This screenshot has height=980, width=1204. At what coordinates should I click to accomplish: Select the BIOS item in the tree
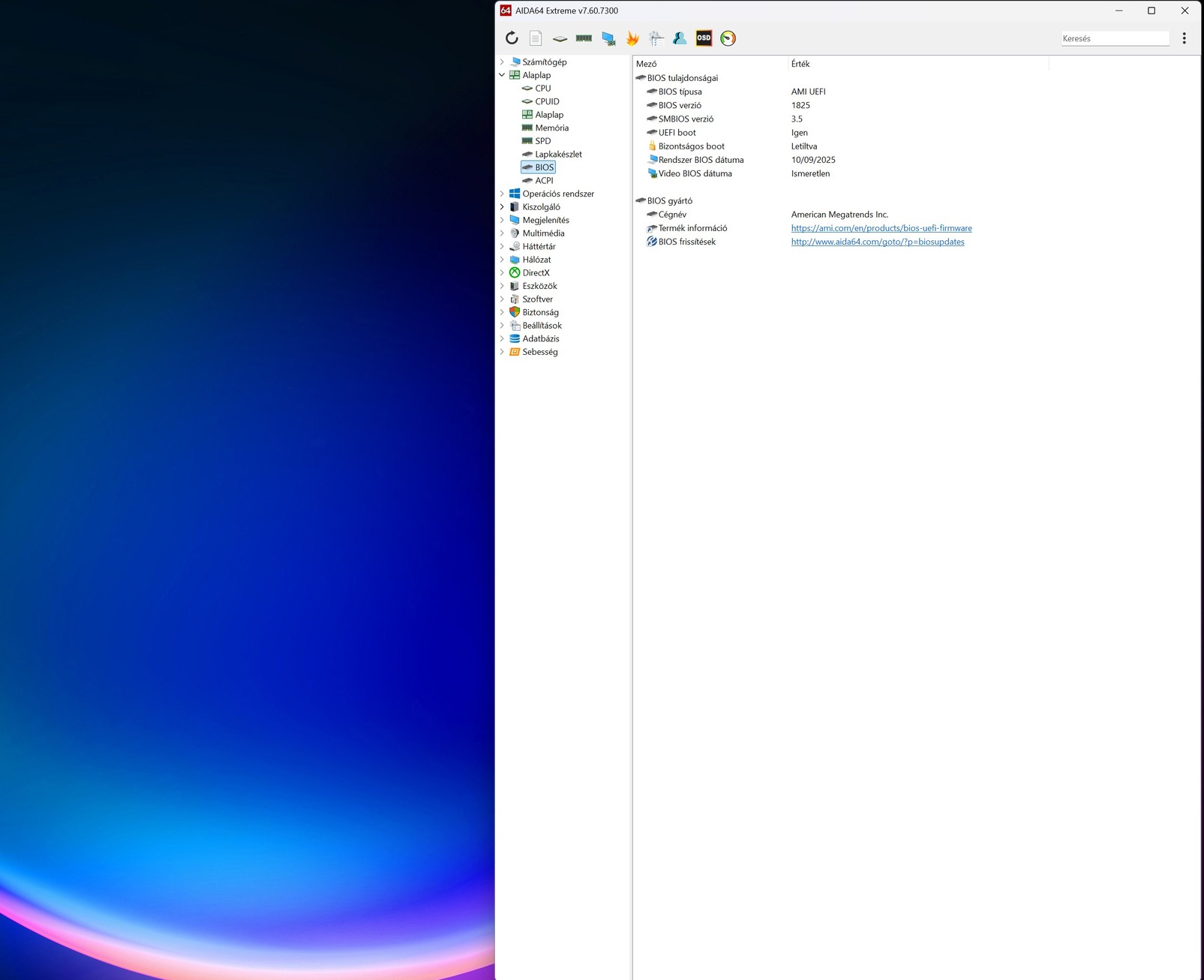[545, 167]
